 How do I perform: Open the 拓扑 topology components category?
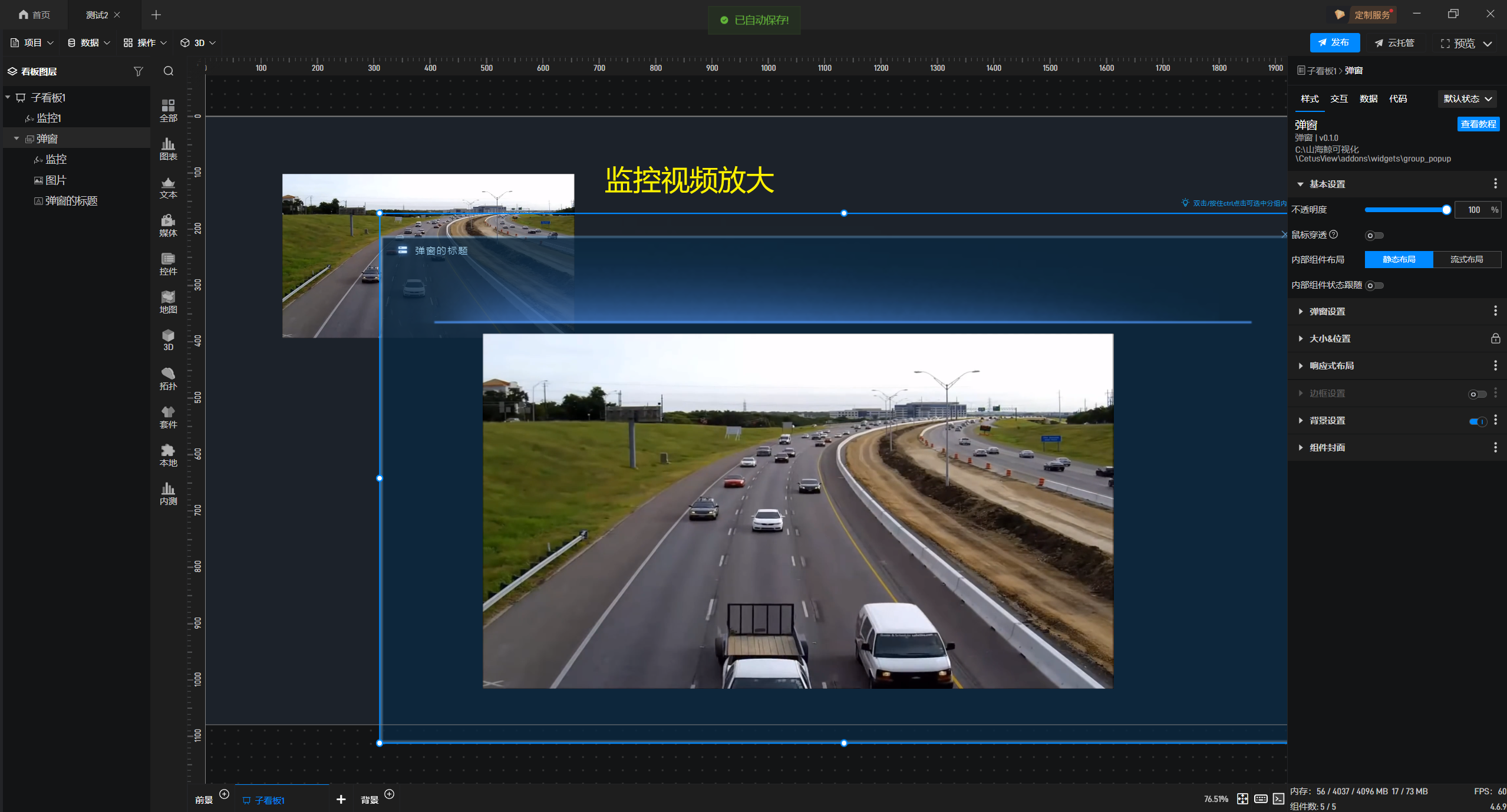pyautogui.click(x=168, y=378)
